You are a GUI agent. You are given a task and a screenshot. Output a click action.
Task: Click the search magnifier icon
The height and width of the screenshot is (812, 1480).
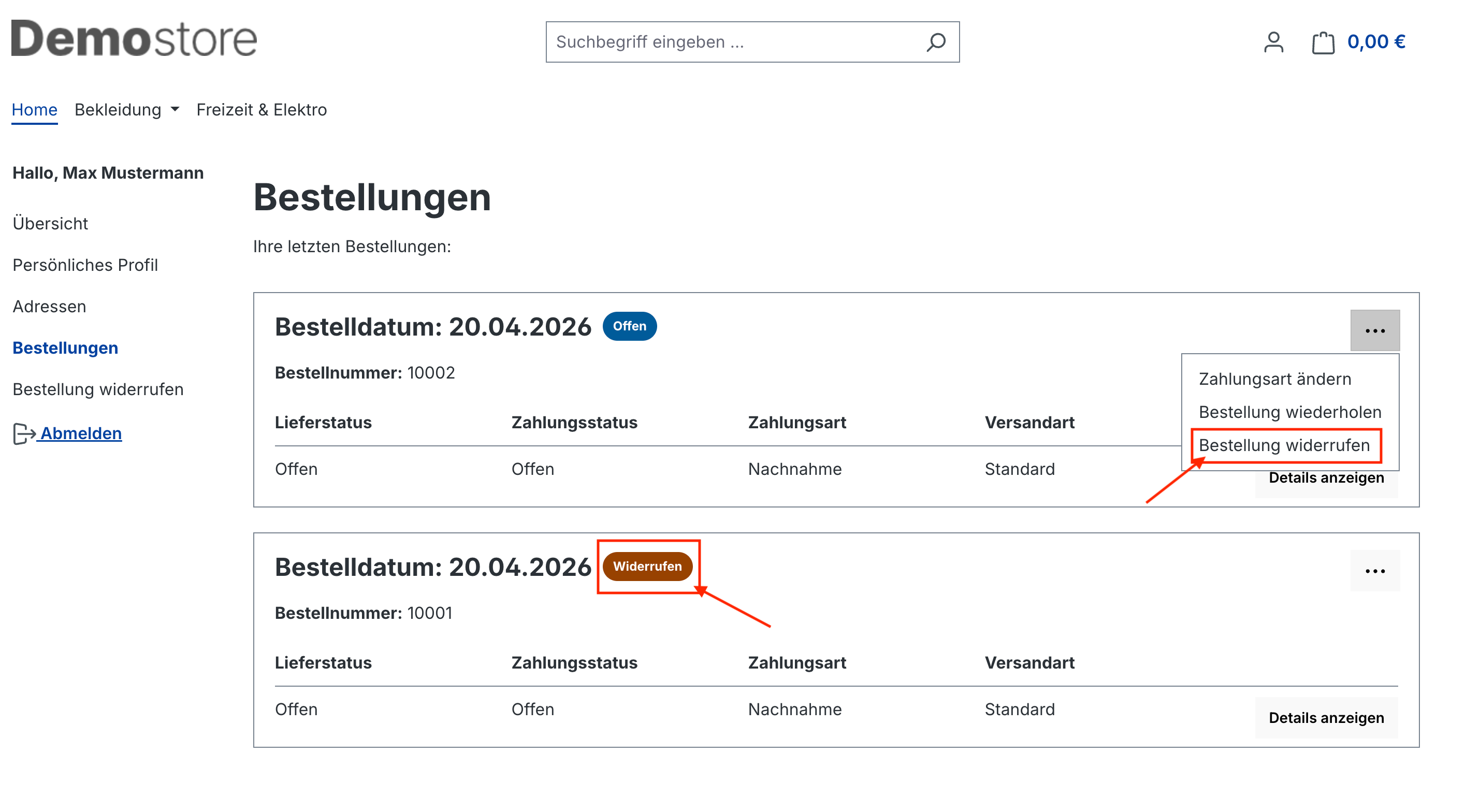pyautogui.click(x=935, y=42)
